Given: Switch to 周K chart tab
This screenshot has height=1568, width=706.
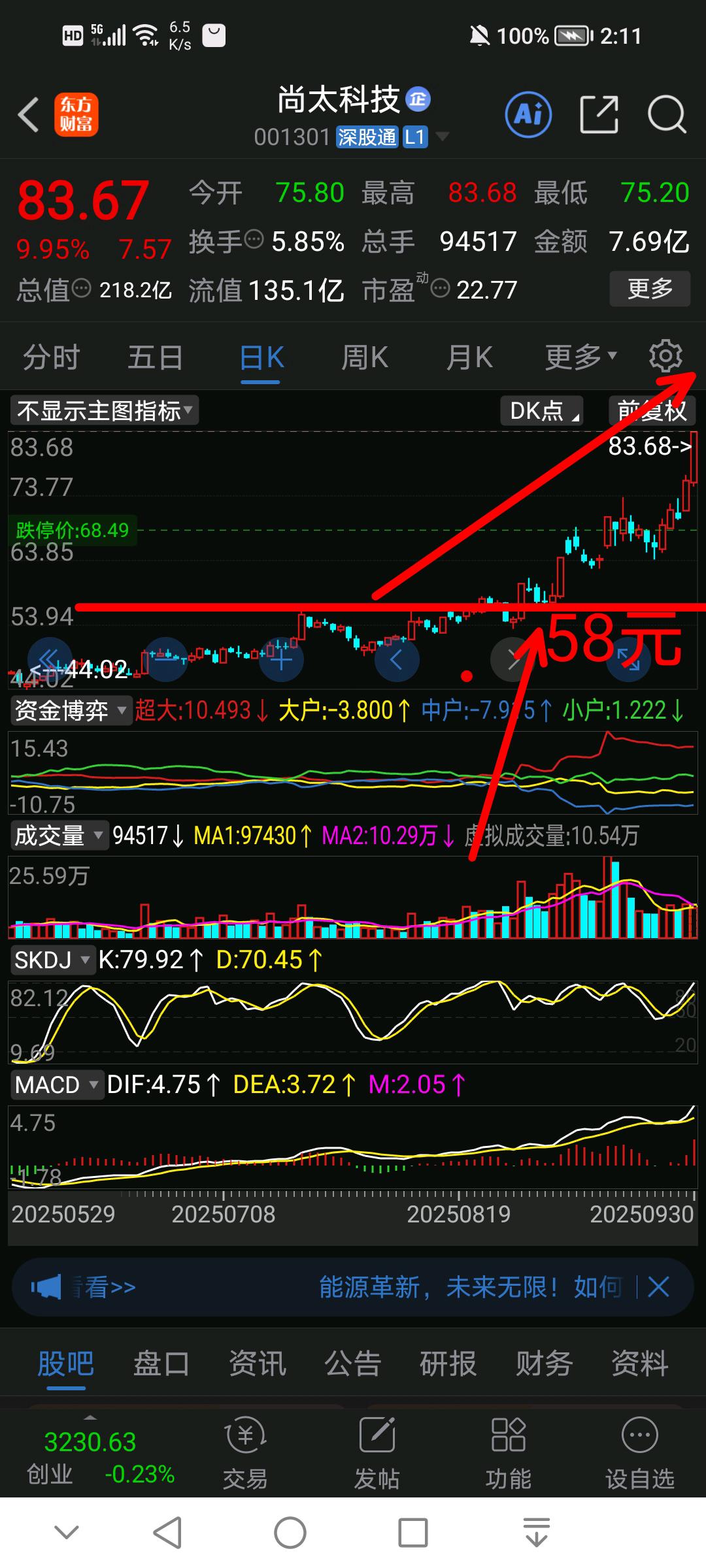Looking at the screenshot, I should tap(365, 357).
